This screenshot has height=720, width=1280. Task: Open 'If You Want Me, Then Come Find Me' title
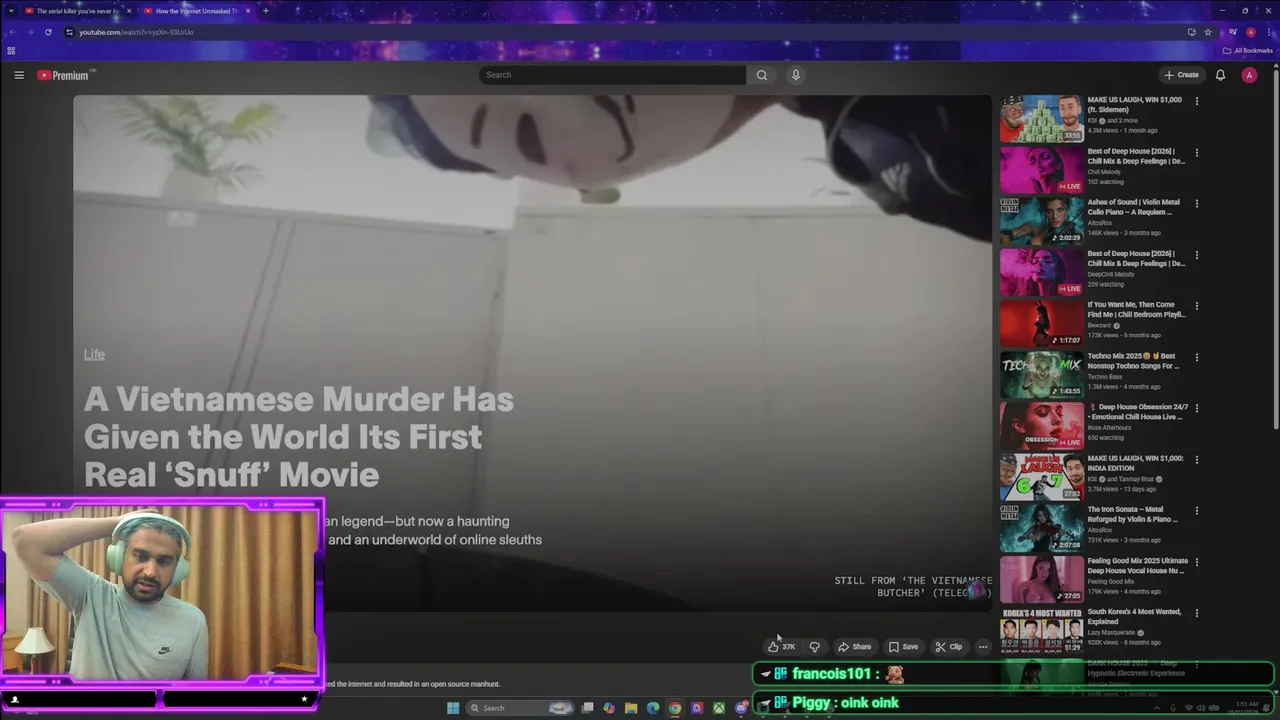click(x=1136, y=309)
